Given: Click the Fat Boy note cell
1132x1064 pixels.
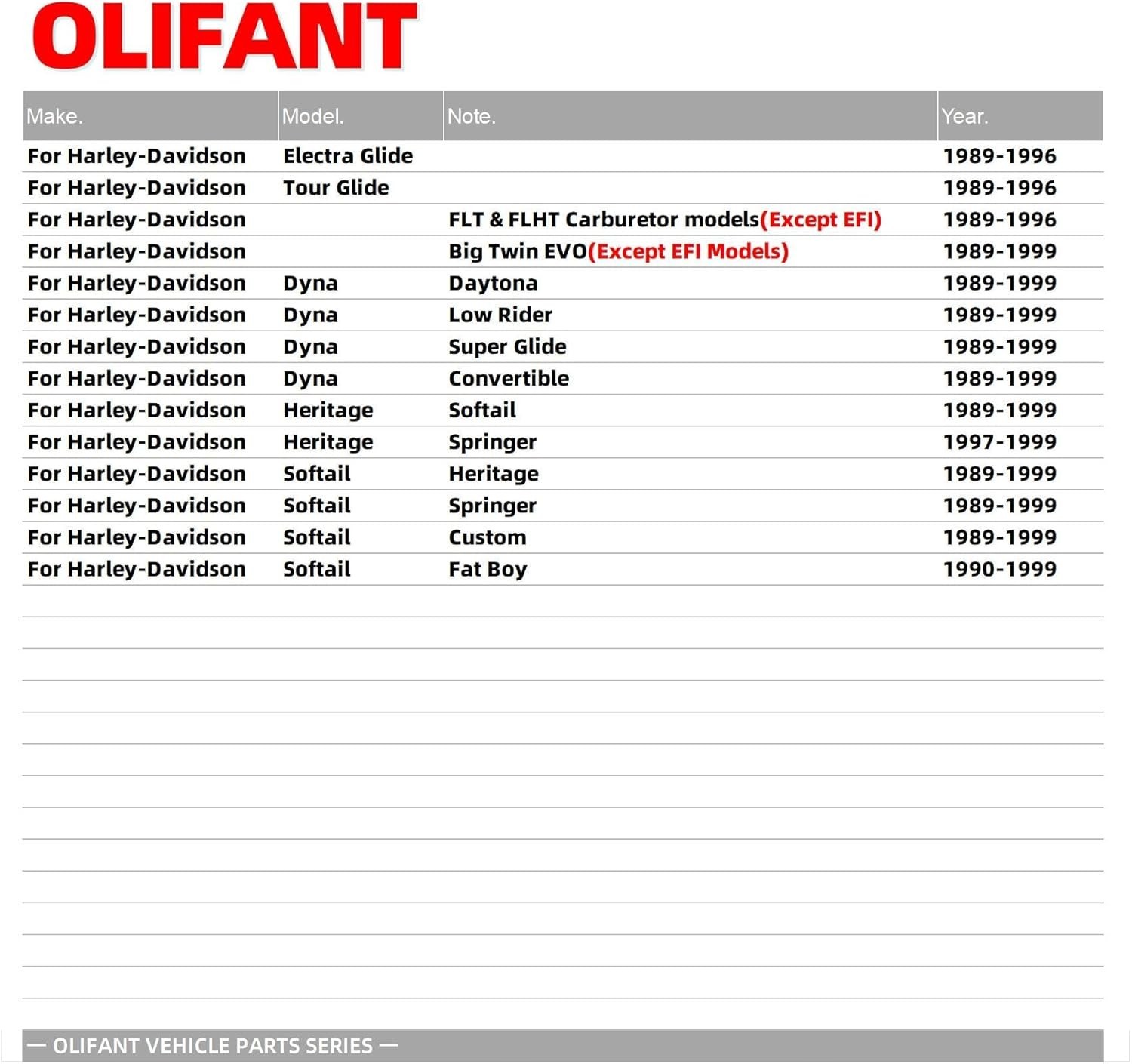Looking at the screenshot, I should [488, 570].
